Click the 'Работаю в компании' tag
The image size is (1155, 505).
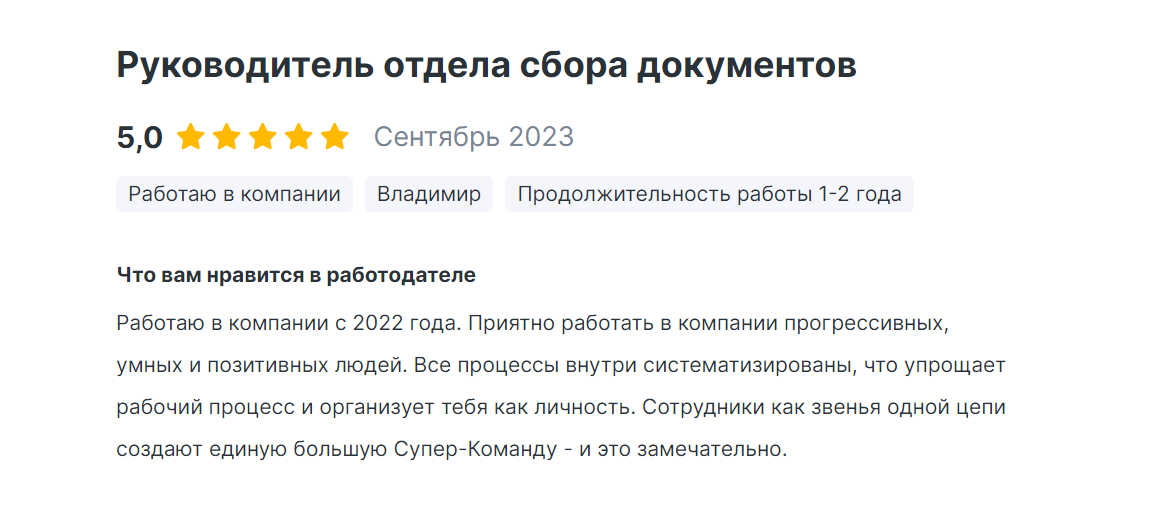coord(235,194)
